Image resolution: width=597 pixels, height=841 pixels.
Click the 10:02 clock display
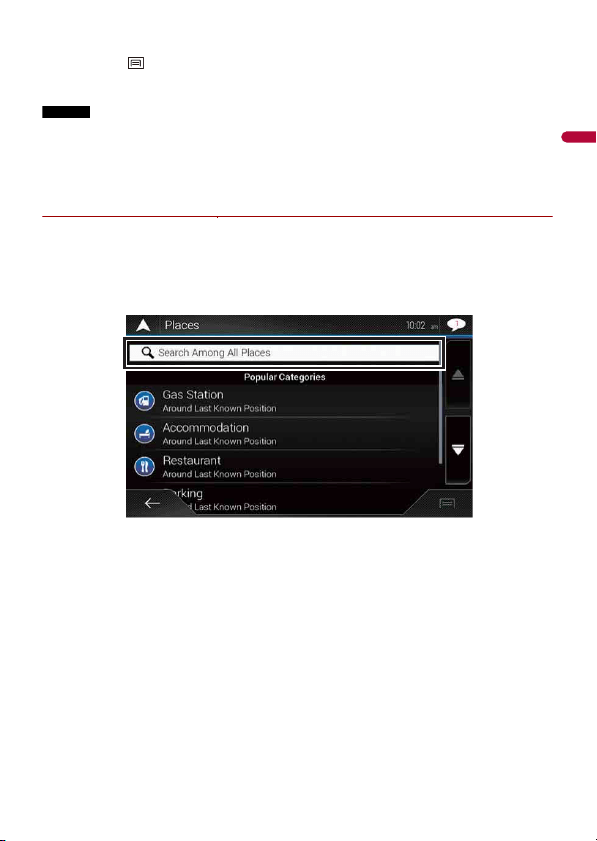coord(416,326)
